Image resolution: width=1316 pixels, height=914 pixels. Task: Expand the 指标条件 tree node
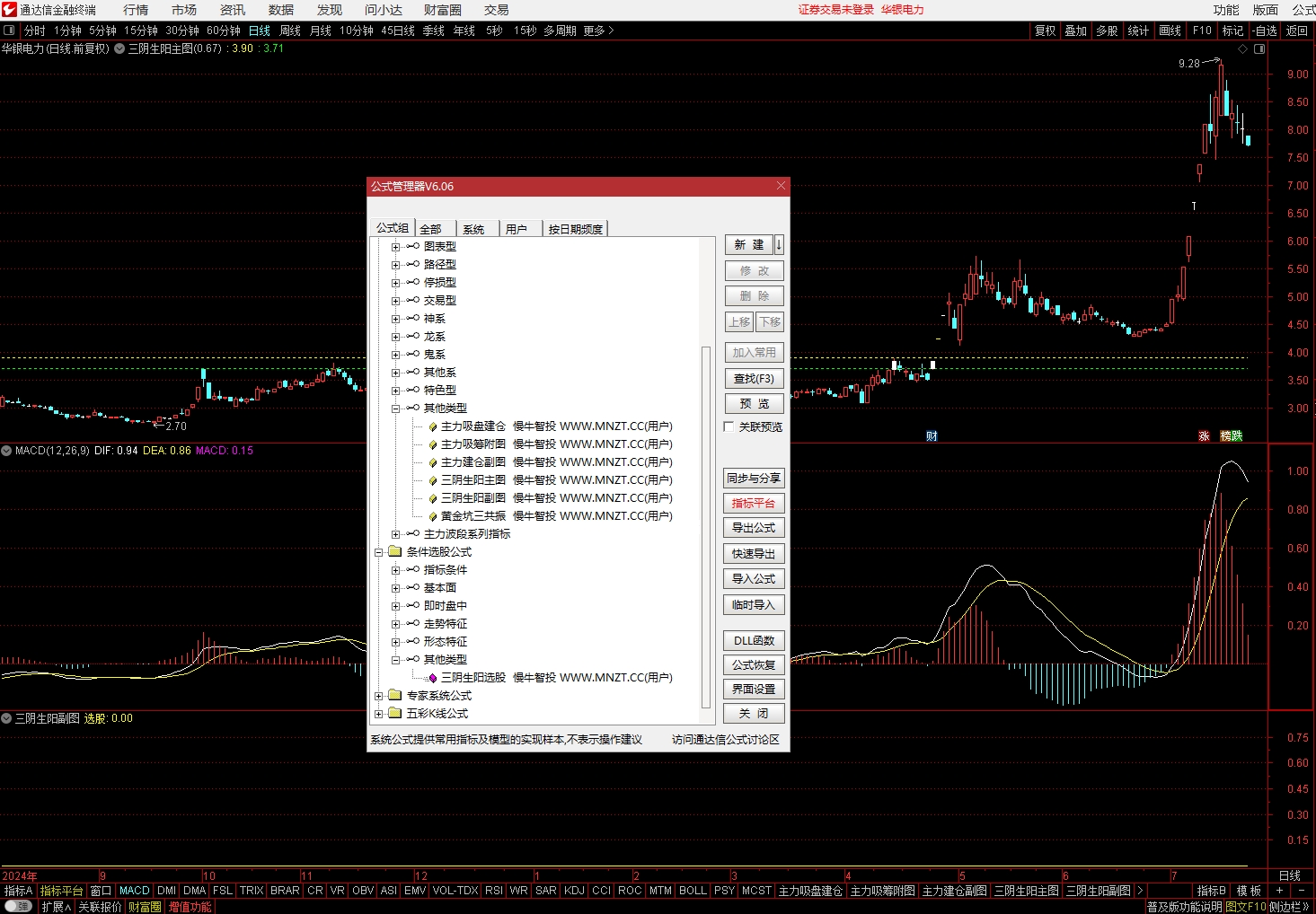click(x=395, y=570)
